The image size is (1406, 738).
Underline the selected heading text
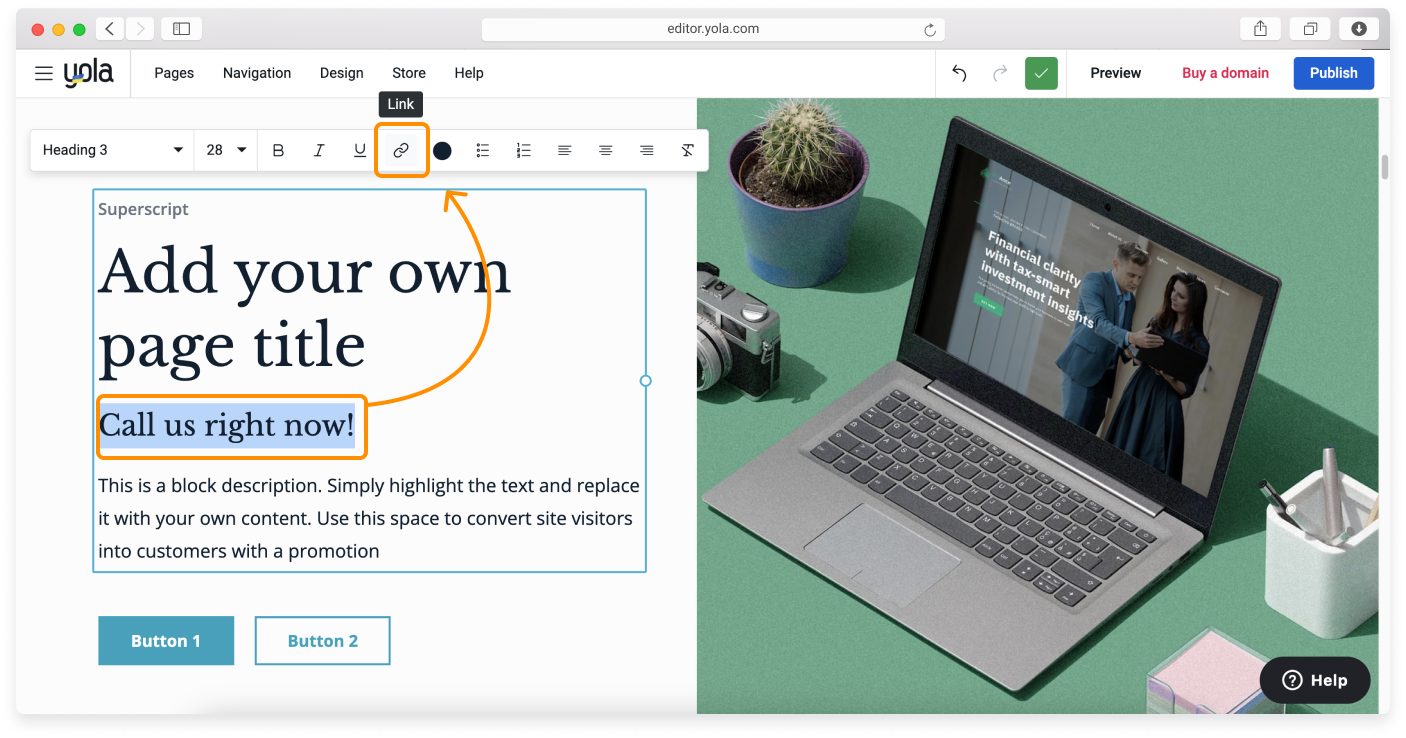pyautogui.click(x=360, y=150)
